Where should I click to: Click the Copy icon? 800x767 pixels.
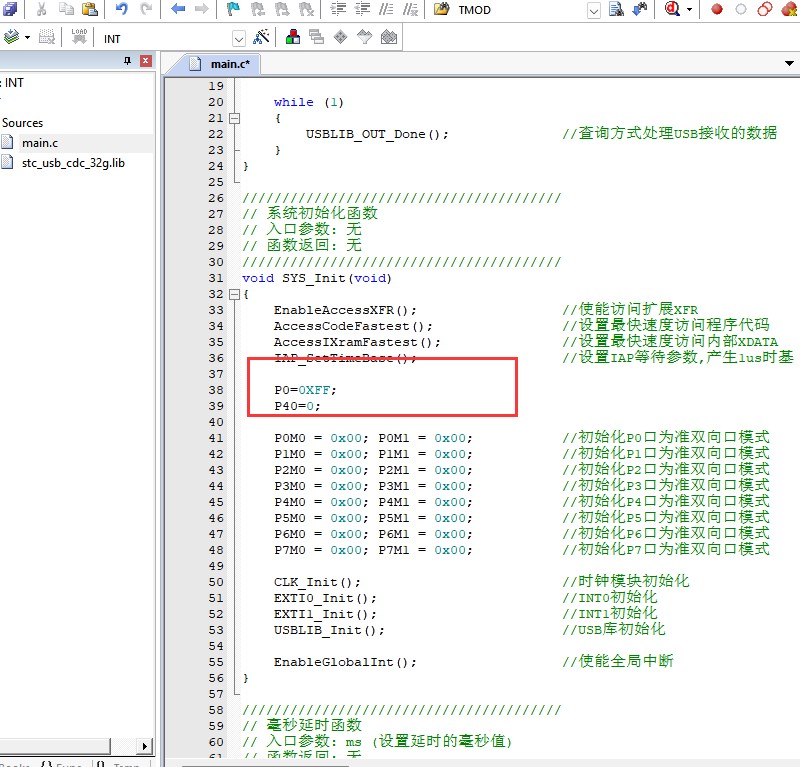click(x=66, y=9)
